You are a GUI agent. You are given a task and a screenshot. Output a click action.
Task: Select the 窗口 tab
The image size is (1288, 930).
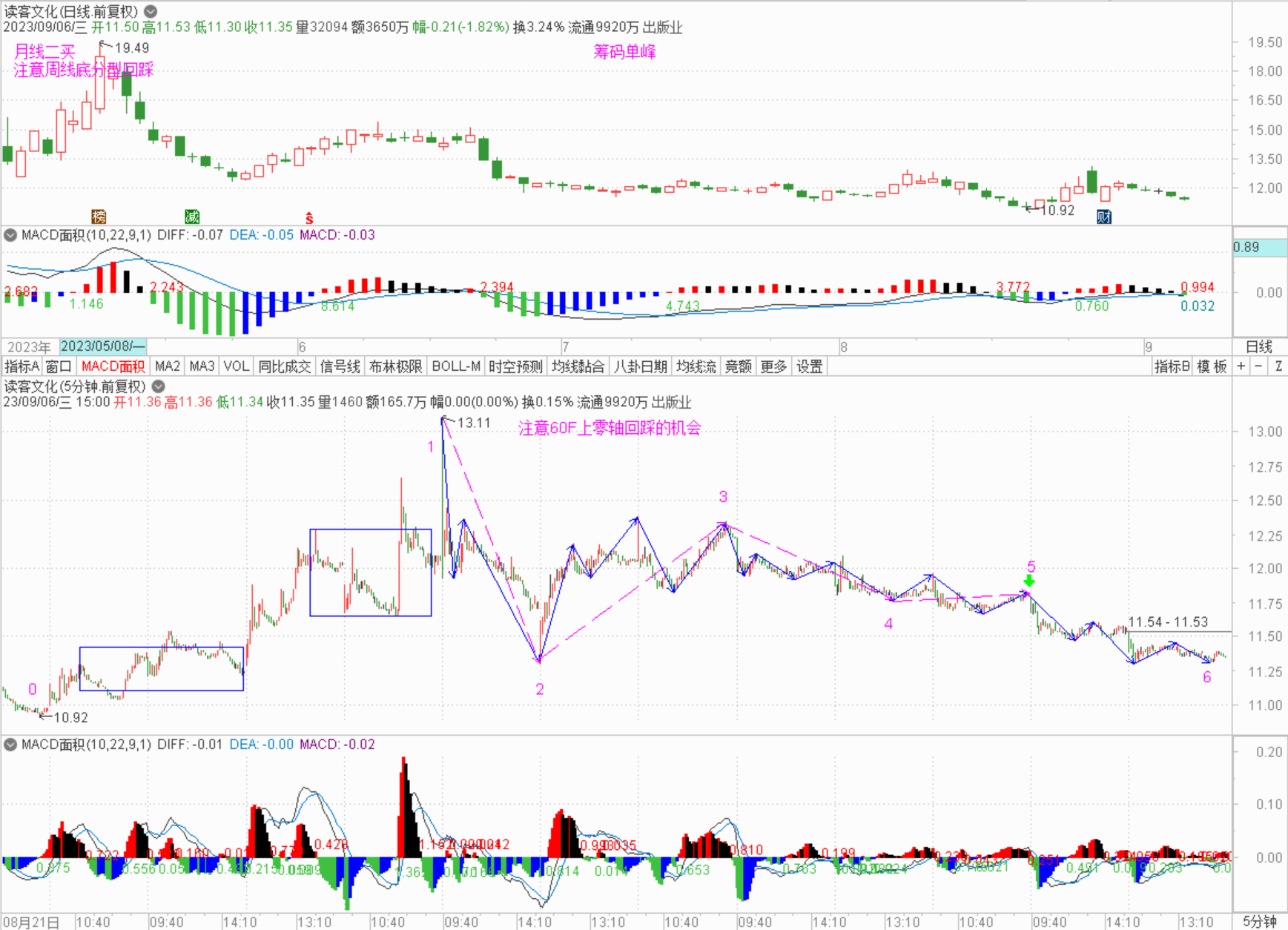(58, 366)
